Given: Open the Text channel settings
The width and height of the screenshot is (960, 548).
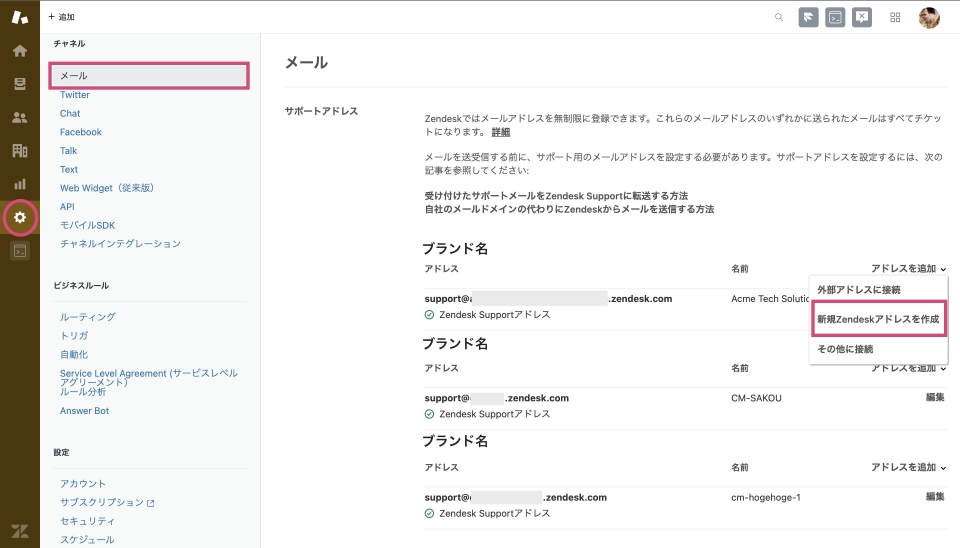Looking at the screenshot, I should tap(69, 170).
